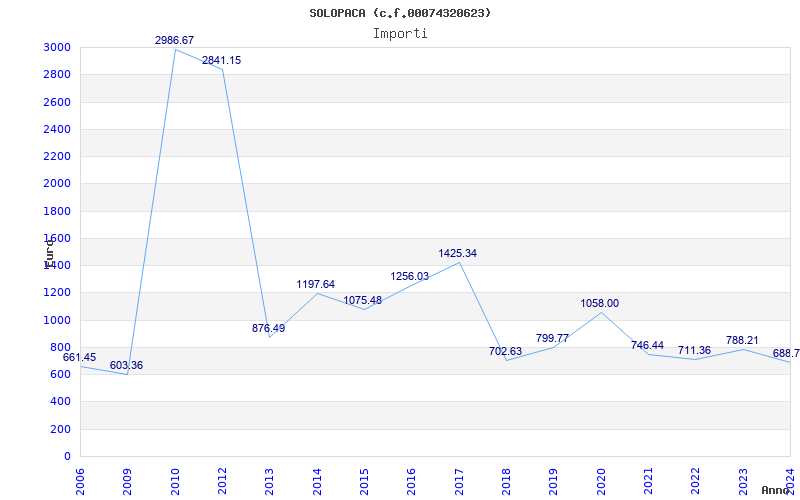Select data label 1256.03
Viewport: 800px width, 500px height.
click(410, 277)
